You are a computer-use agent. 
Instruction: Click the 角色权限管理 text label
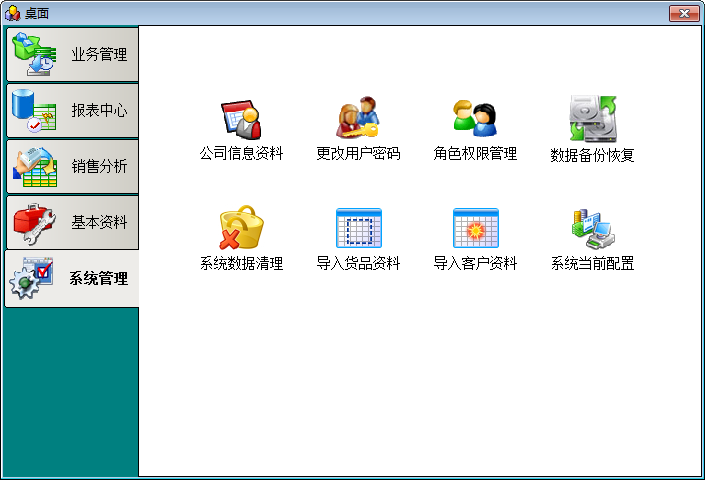pyautogui.click(x=475, y=154)
